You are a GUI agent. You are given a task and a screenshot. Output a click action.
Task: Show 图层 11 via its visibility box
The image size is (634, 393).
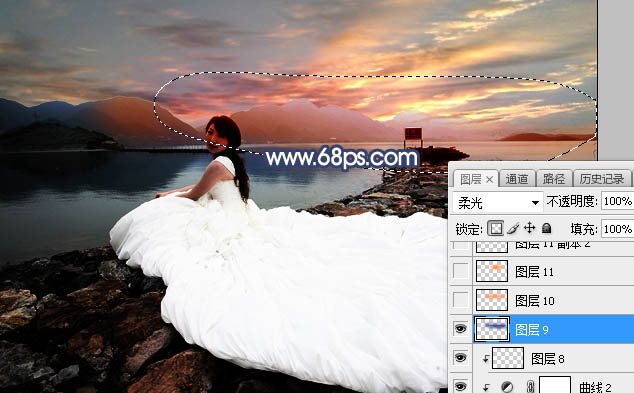pos(460,271)
